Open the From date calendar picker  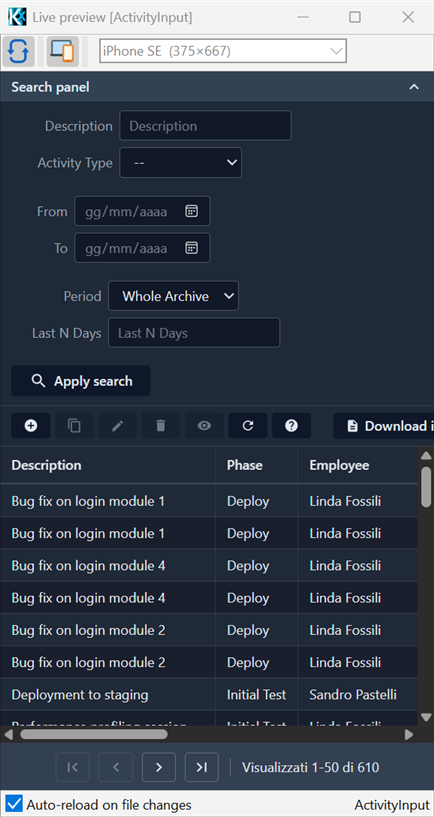192,211
